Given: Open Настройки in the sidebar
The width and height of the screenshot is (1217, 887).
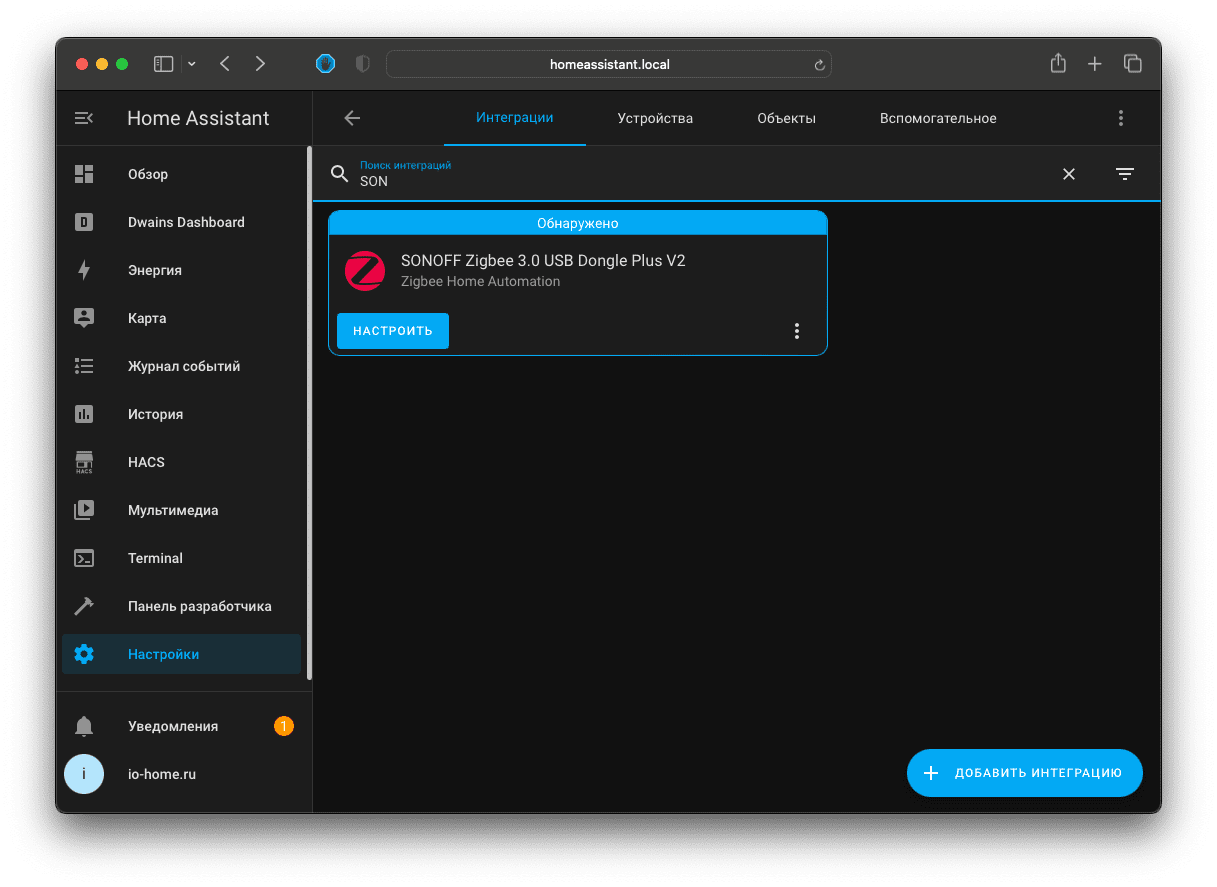Looking at the screenshot, I should [181, 654].
